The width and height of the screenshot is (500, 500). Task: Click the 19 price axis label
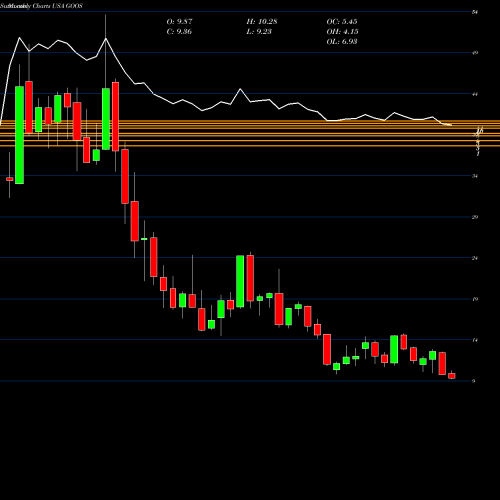coord(475,299)
